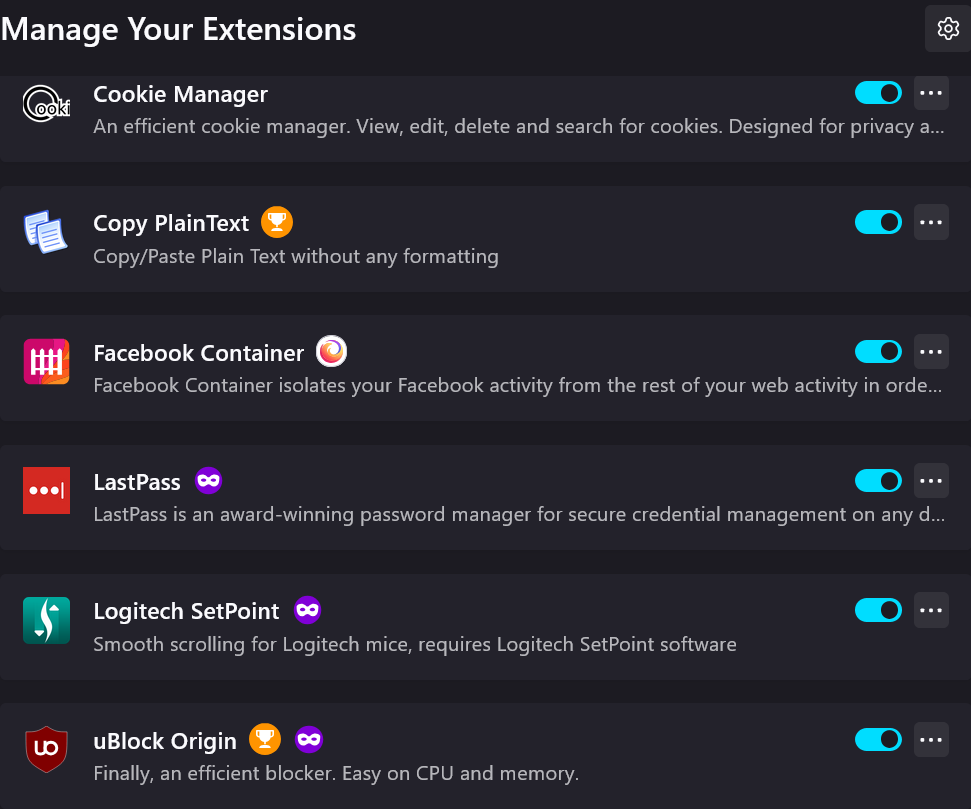Open the Logitech SetPoint extension details
Viewport: 971px width, 809px height.
[186, 611]
